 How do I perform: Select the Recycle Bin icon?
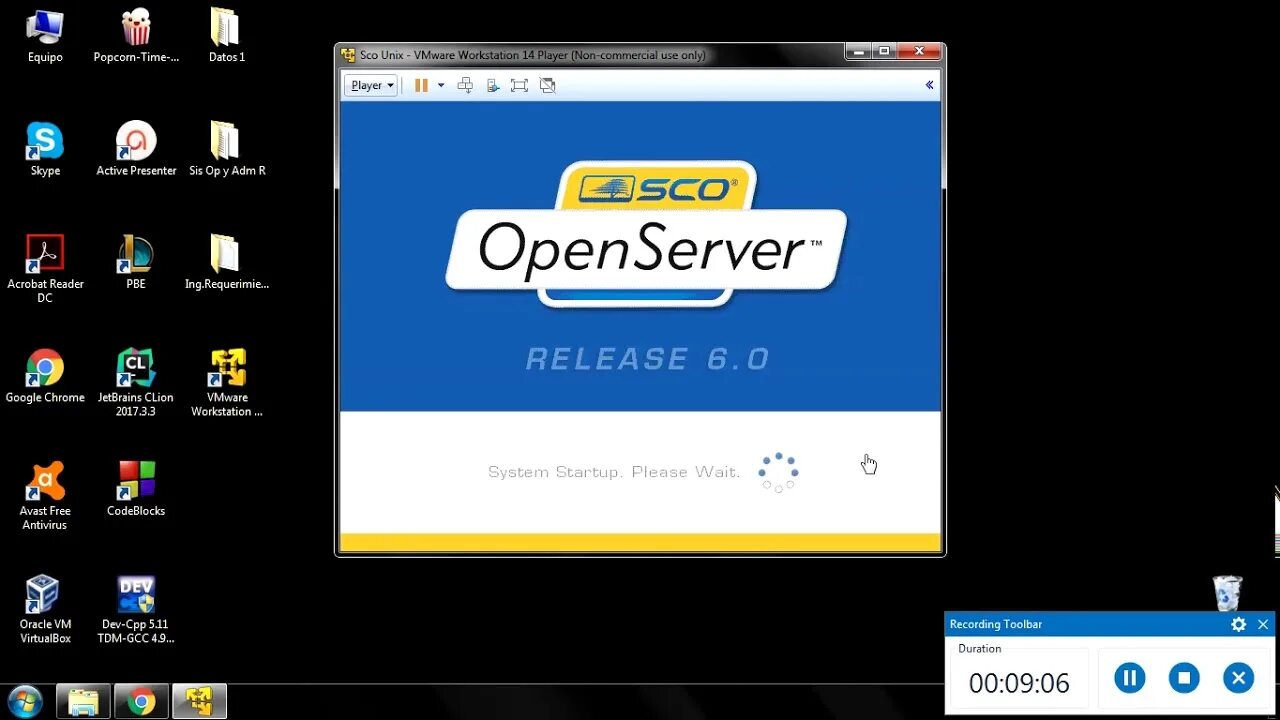[1227, 593]
